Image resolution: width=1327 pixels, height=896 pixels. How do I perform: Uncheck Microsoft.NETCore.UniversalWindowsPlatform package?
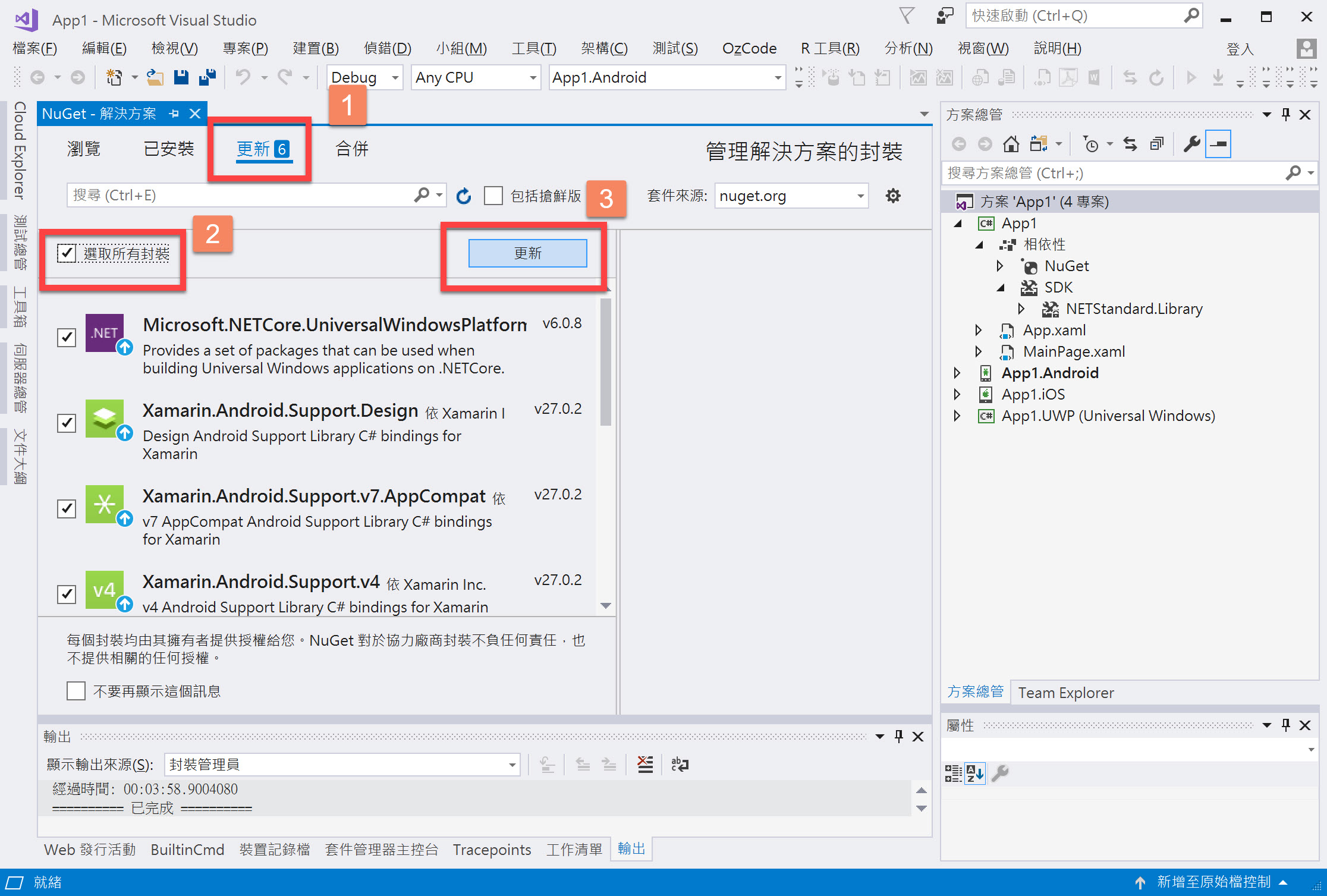click(x=67, y=337)
